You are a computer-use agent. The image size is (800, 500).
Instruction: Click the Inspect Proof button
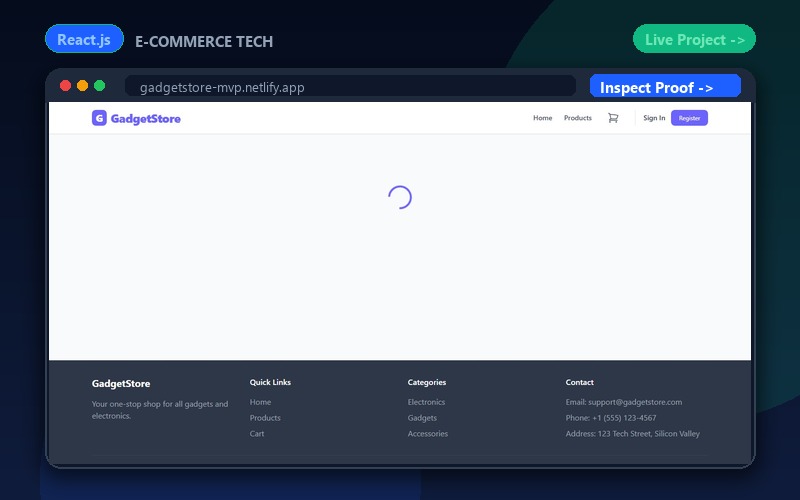tap(665, 86)
